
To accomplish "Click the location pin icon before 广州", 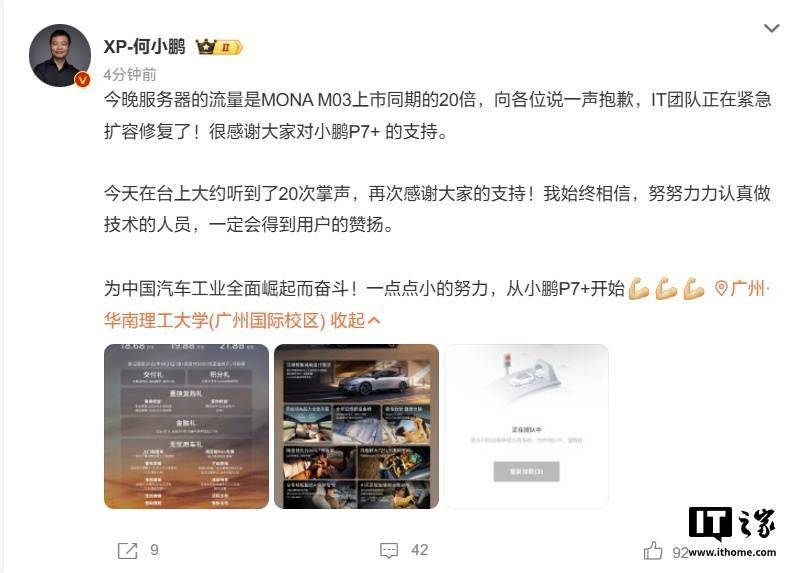I will point(721,289).
